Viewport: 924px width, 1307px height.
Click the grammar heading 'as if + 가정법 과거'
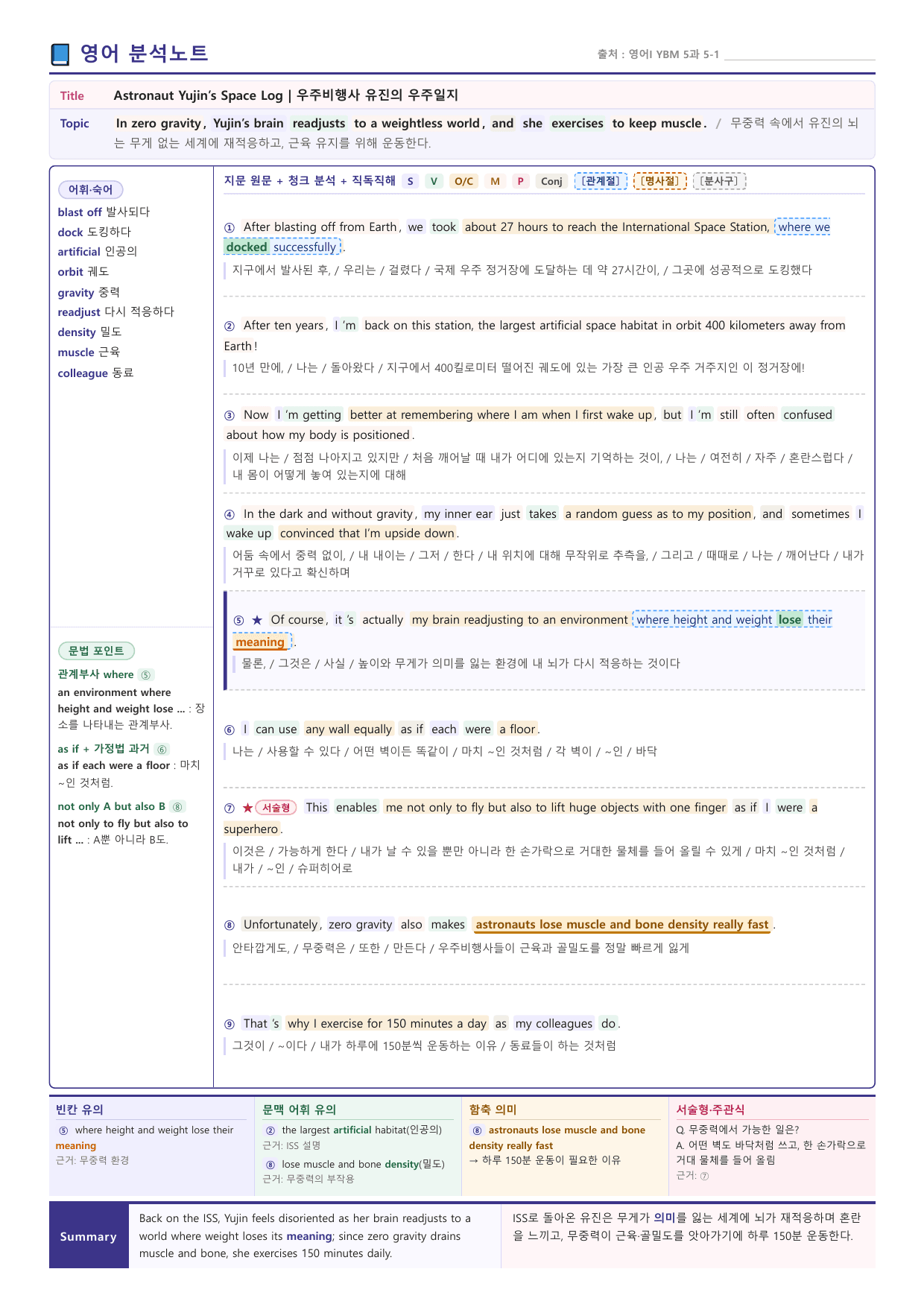tap(104, 749)
